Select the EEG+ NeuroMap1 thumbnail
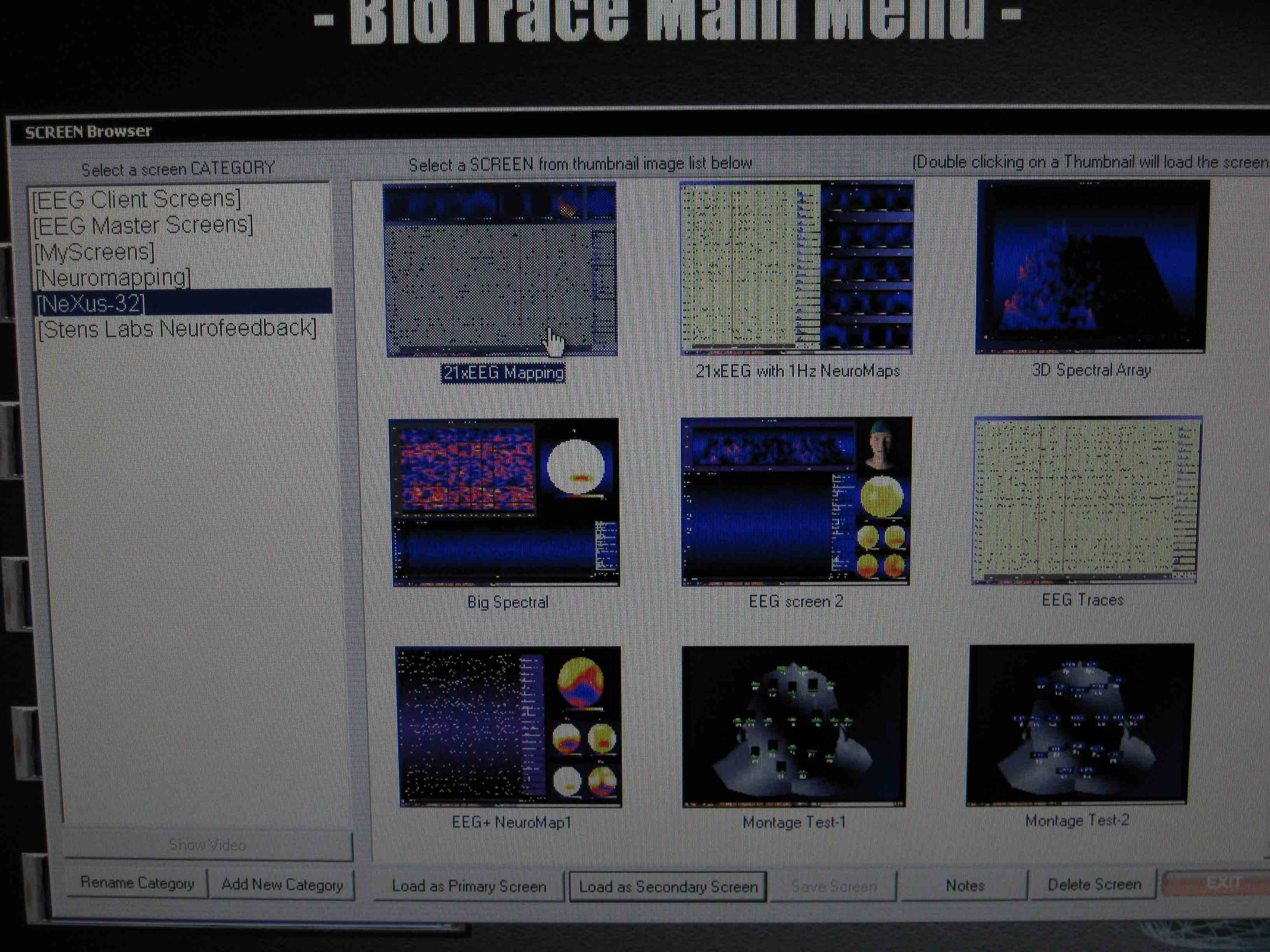 point(508,726)
